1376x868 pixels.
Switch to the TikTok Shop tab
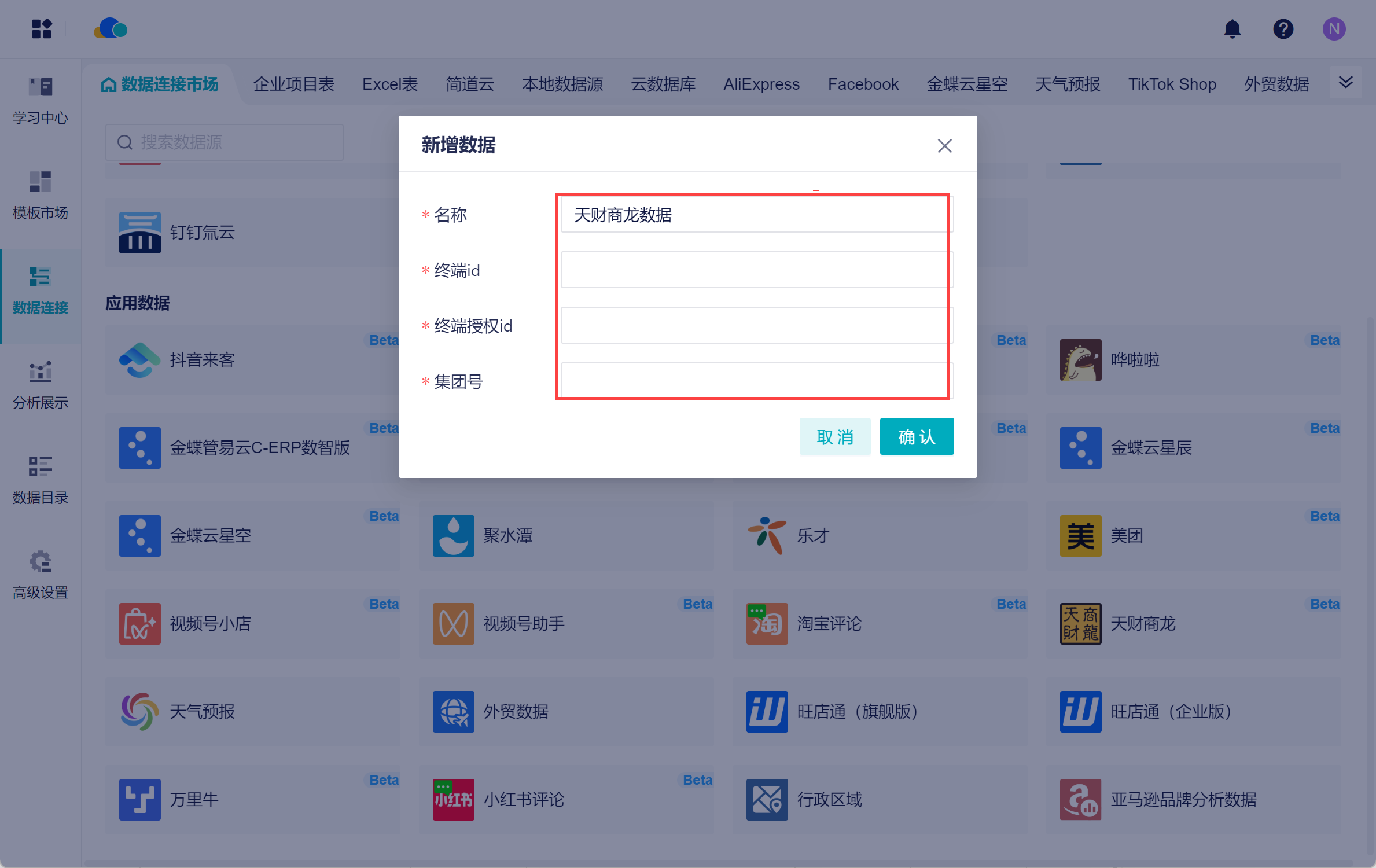1172,84
